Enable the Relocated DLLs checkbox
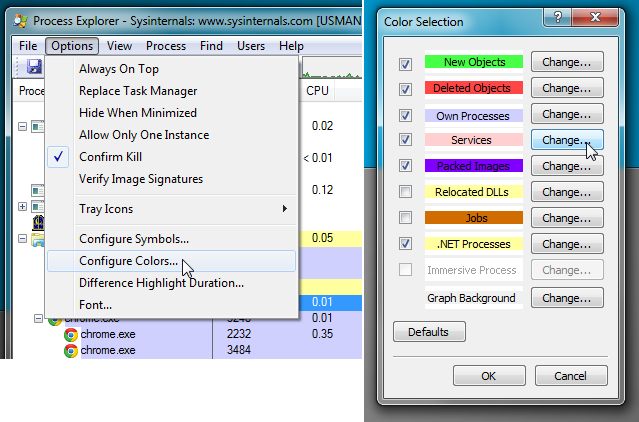The width and height of the screenshot is (639, 422). [x=405, y=191]
